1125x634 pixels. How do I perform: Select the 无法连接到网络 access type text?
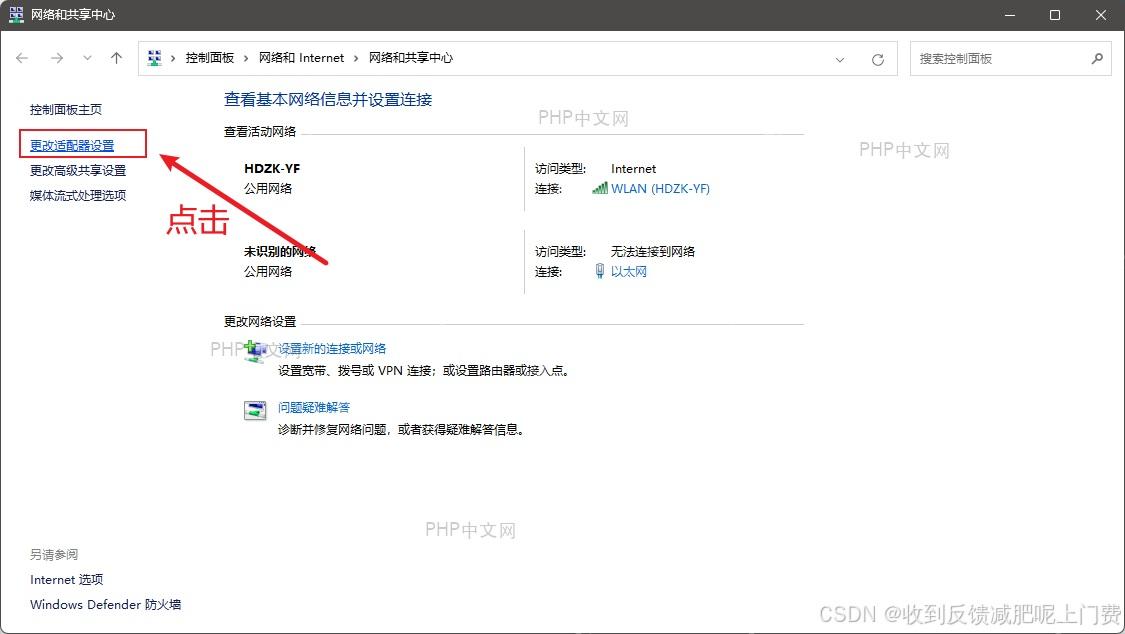pyautogui.click(x=653, y=252)
